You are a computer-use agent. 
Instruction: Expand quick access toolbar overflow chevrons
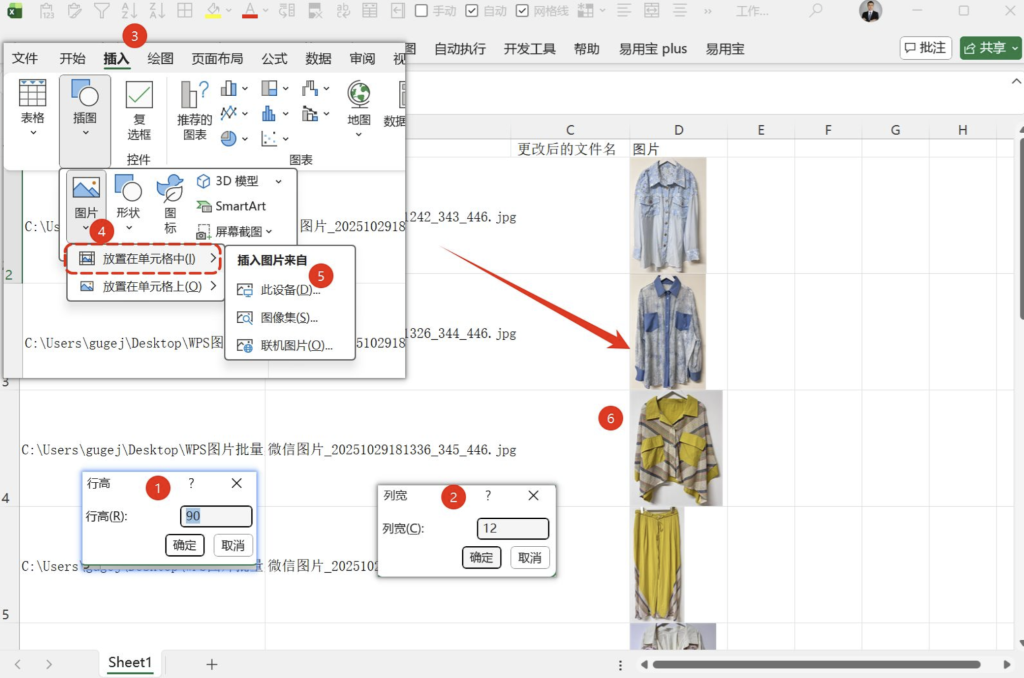(708, 11)
